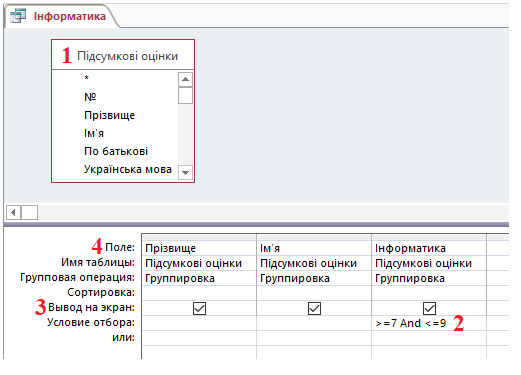Click the Вывод на экран: row label
The height and width of the screenshot is (375, 521).
[91, 307]
